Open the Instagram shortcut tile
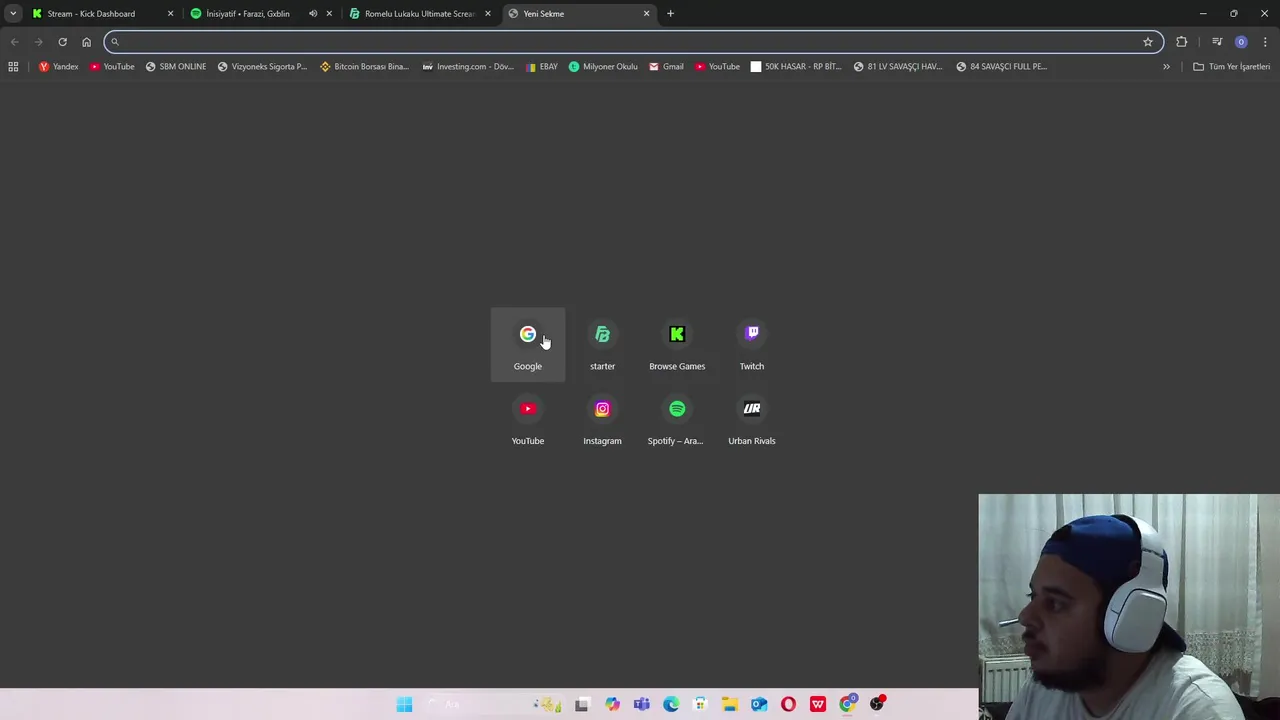This screenshot has width=1280, height=720. (x=602, y=420)
